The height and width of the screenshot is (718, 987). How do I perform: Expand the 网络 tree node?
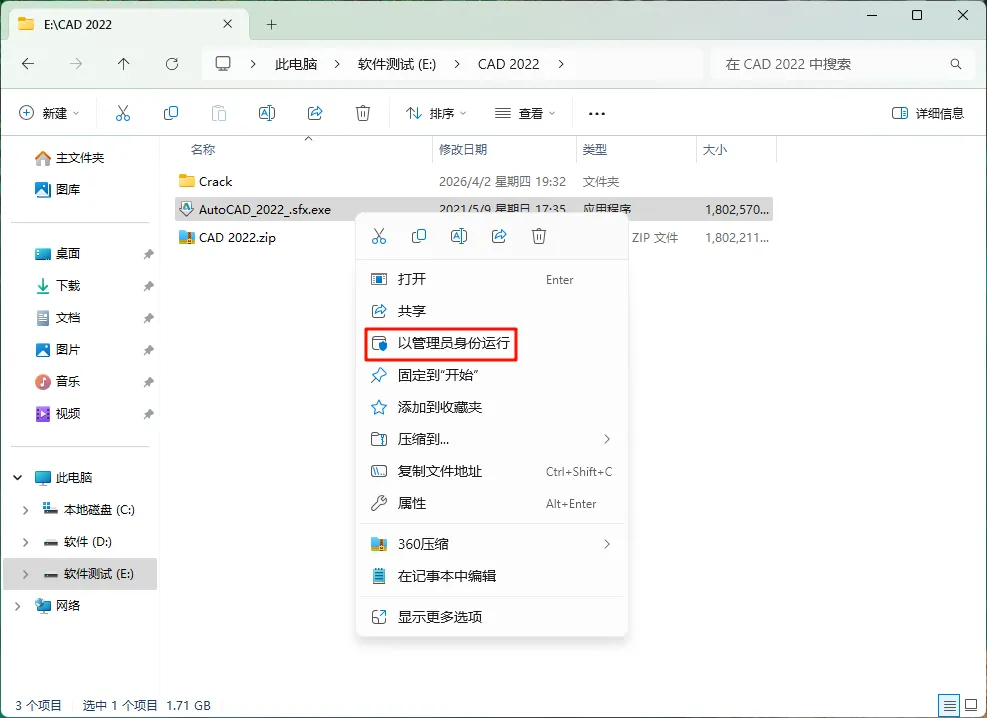pos(18,606)
